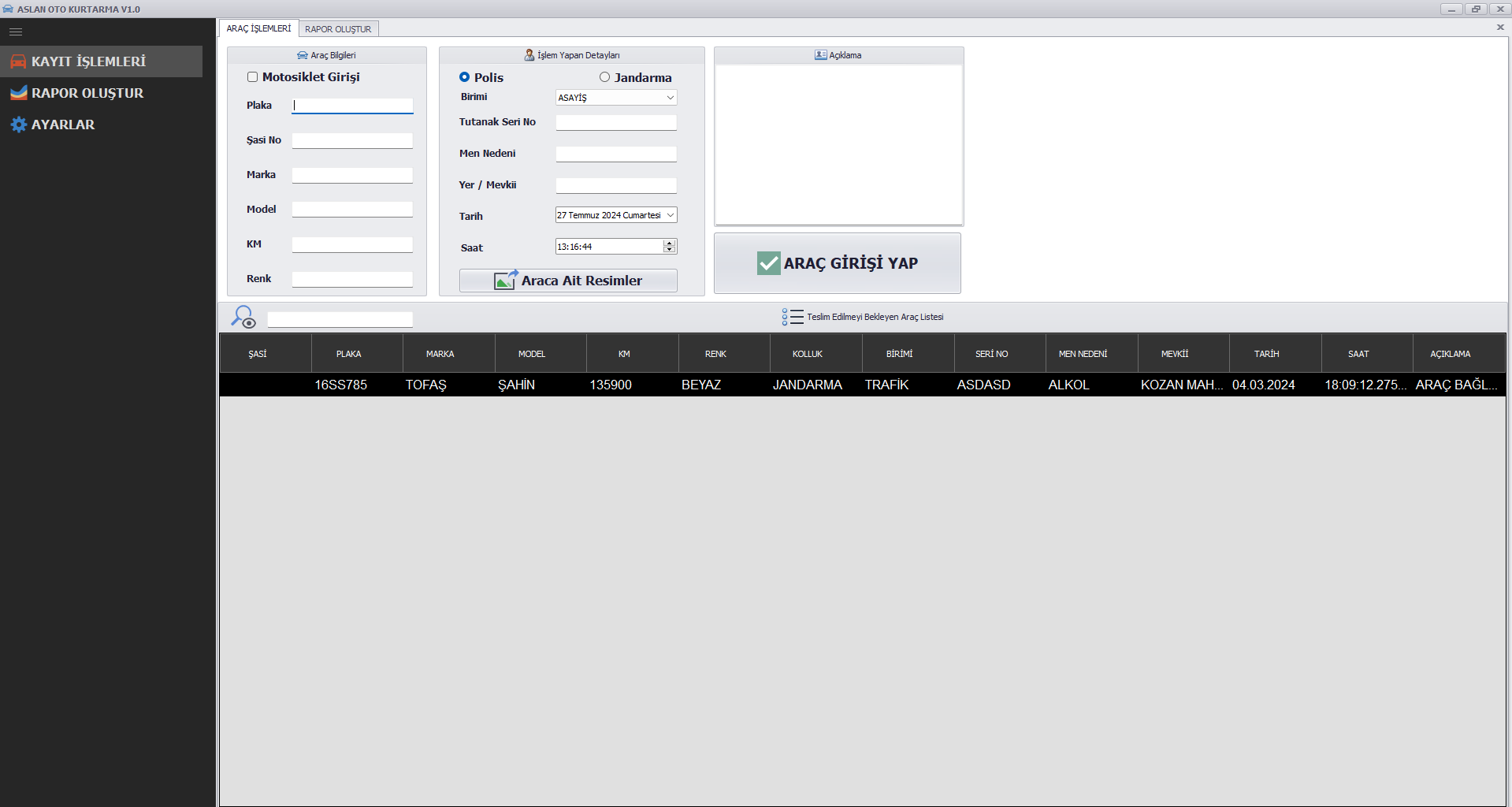This screenshot has width=1512, height=807.
Task: Select the Polis radio button
Action: (x=464, y=77)
